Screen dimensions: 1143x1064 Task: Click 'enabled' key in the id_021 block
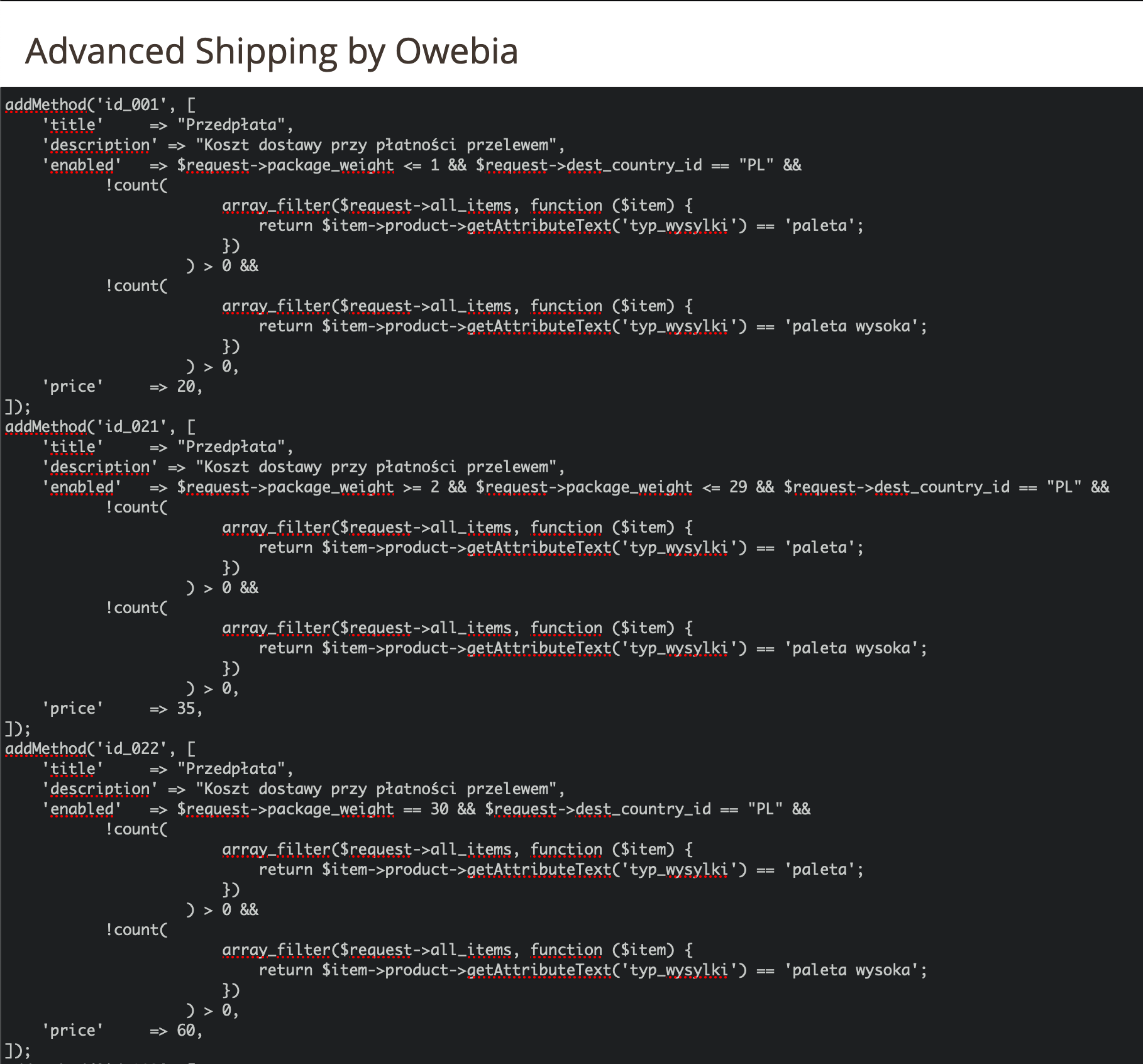(81, 487)
